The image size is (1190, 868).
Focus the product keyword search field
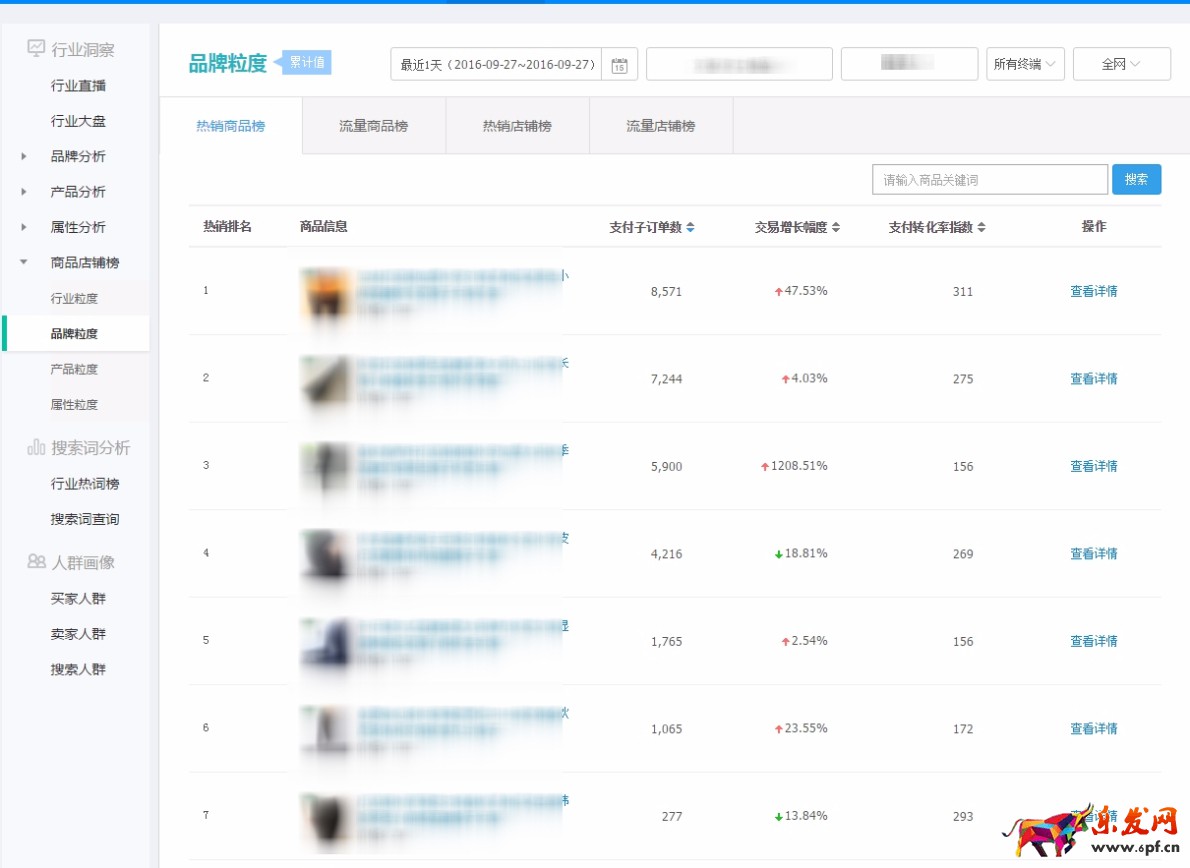click(989, 180)
